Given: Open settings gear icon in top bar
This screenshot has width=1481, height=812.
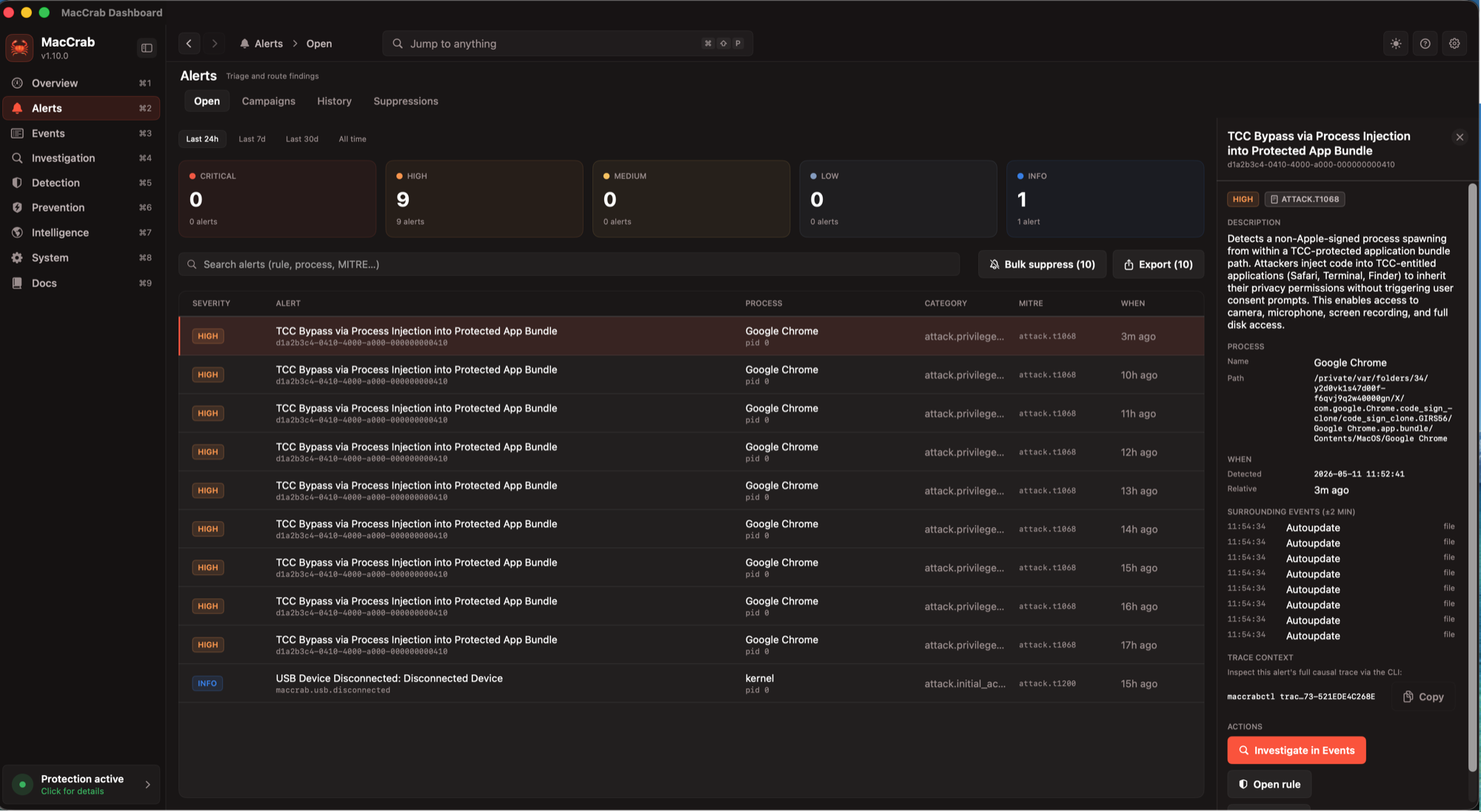Looking at the screenshot, I should pyautogui.click(x=1454, y=44).
